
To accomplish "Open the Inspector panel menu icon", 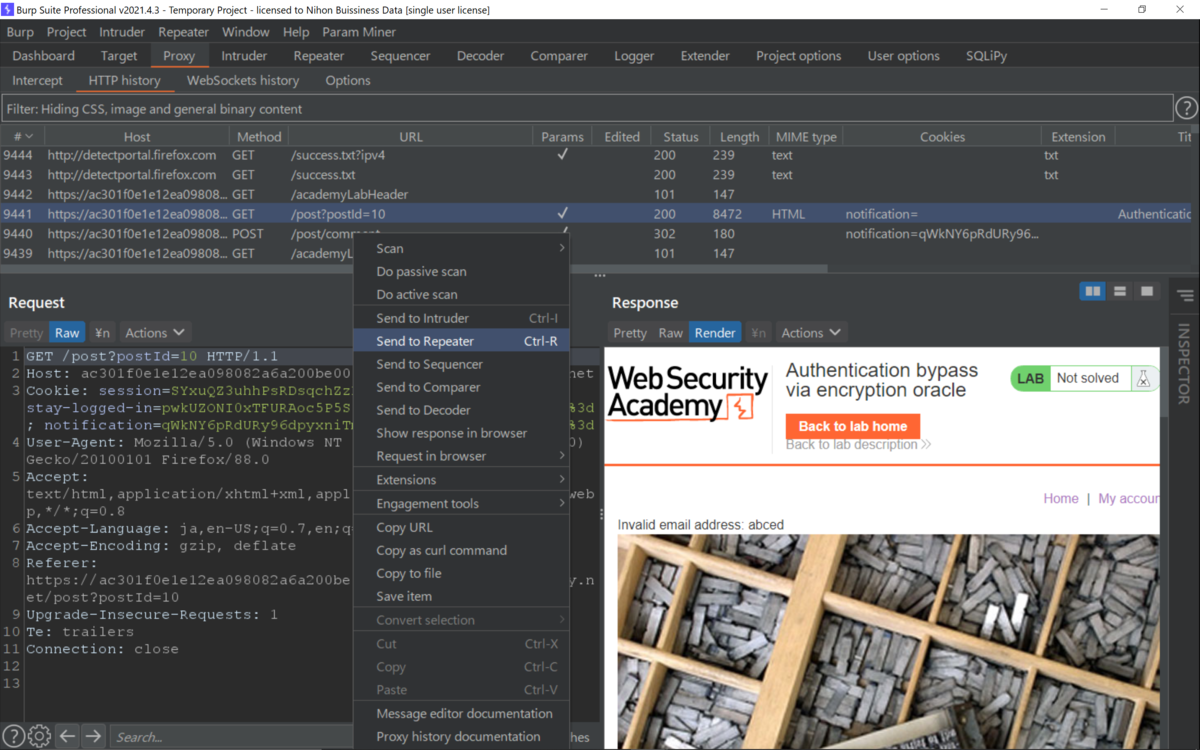I will (x=1185, y=296).
